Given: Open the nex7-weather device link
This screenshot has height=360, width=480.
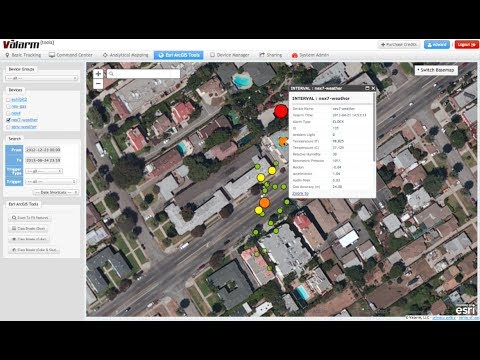Looking at the screenshot, I should (x=24, y=120).
